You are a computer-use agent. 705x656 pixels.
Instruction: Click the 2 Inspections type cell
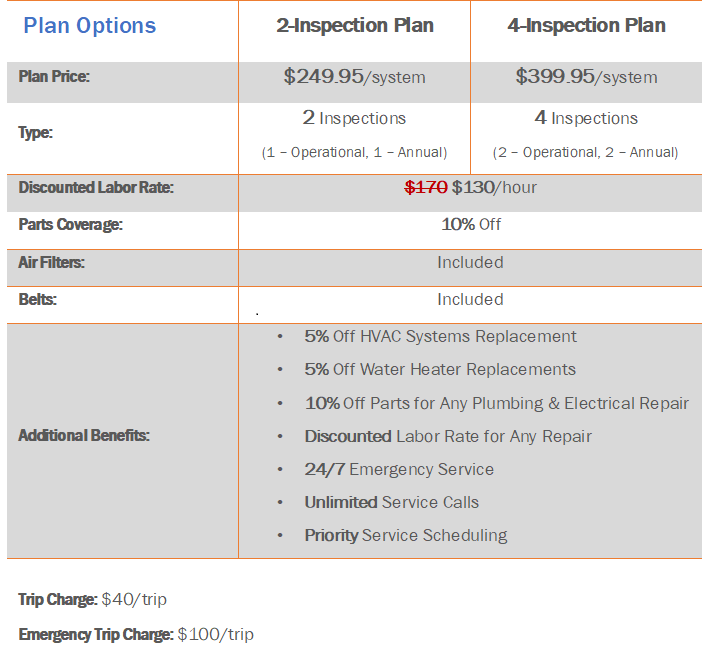pyautogui.click(x=354, y=134)
